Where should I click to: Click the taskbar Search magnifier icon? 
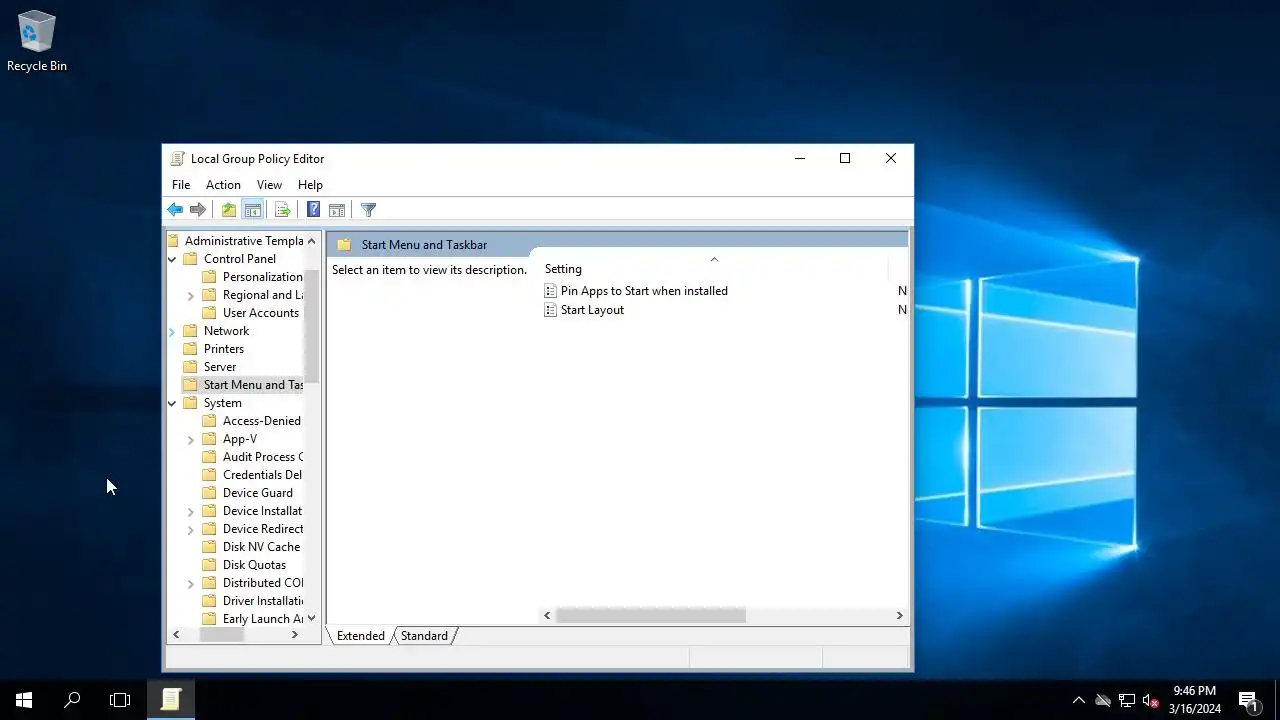pos(72,700)
